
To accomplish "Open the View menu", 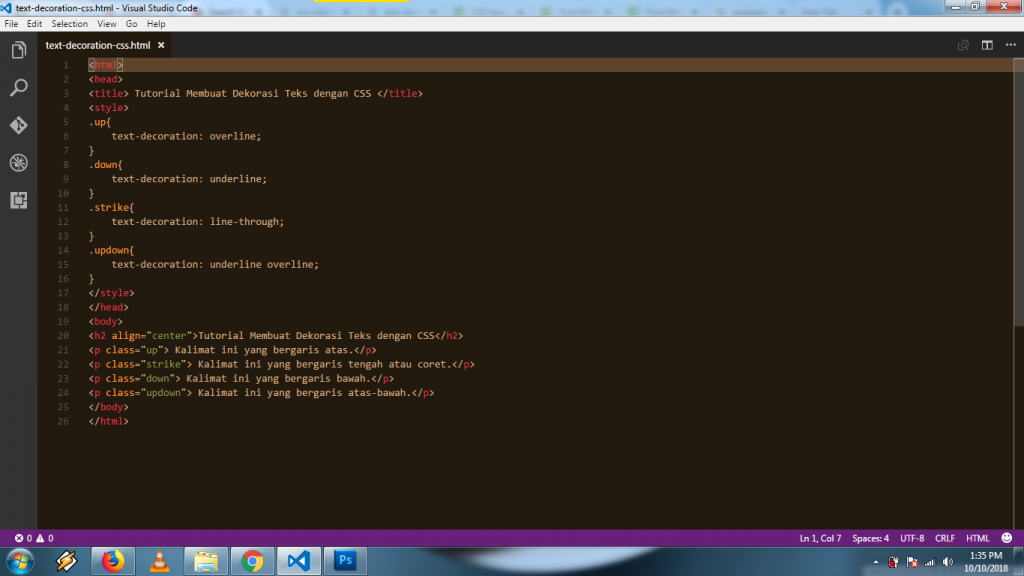I will pyautogui.click(x=106, y=24).
